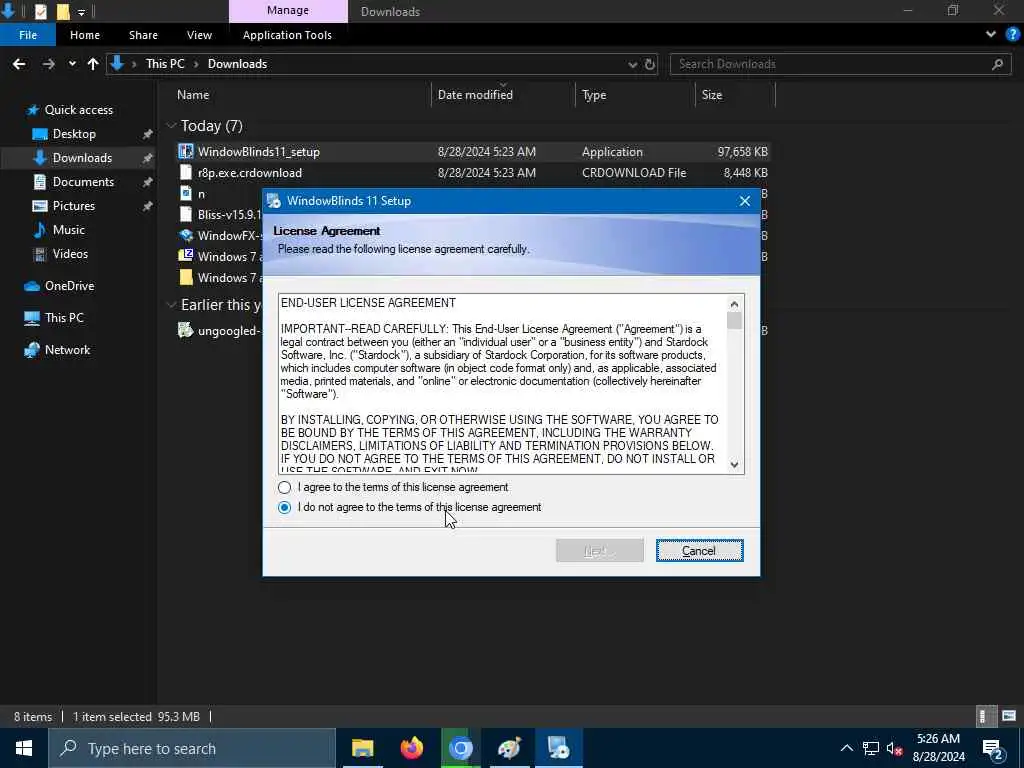Viewport: 1024px width, 768px height.
Task: Open Videos in sidebar
Action: click(x=70, y=254)
